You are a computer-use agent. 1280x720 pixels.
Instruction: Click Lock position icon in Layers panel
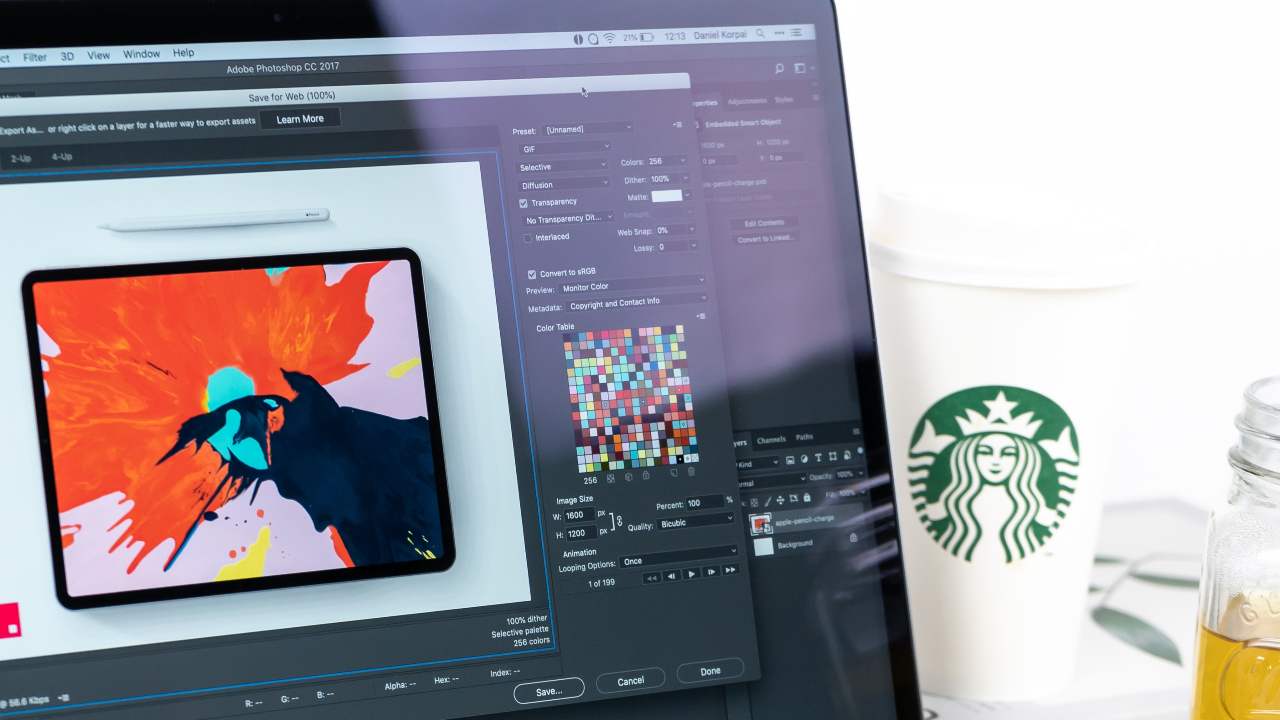pyautogui.click(x=780, y=500)
